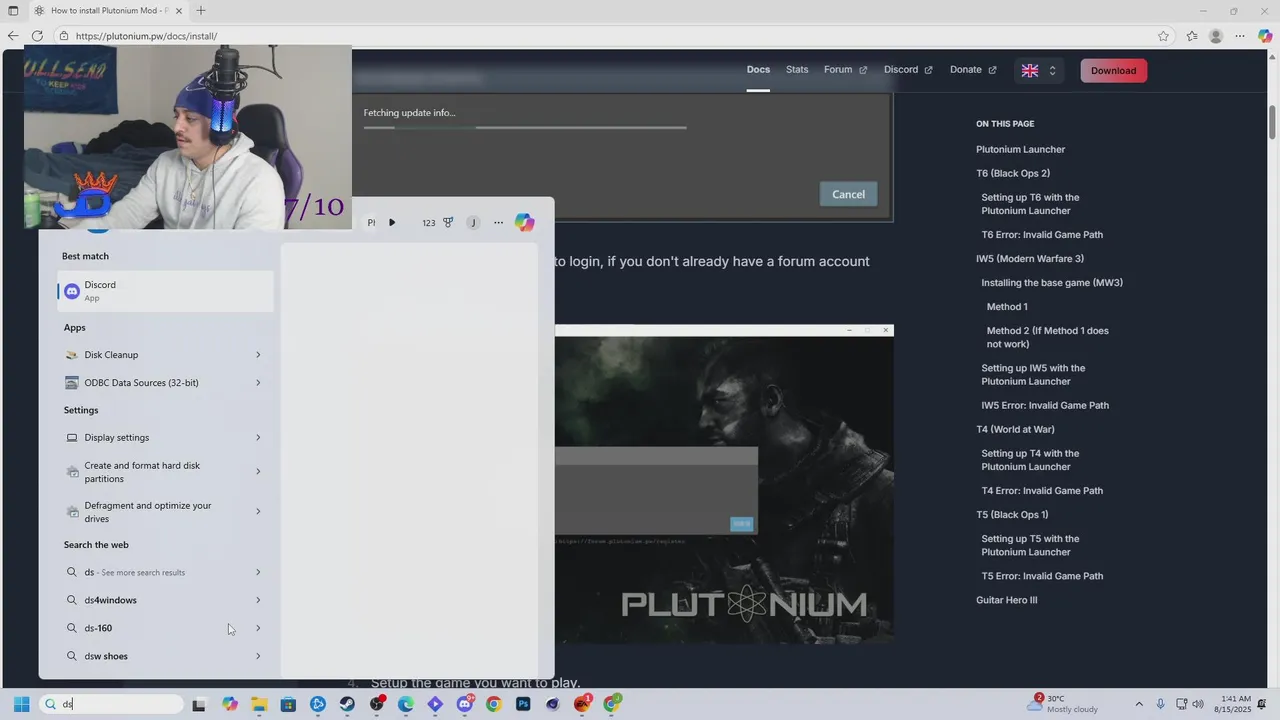Click the date and time clock
Screen dimensions: 1280x720
[x=1235, y=704]
